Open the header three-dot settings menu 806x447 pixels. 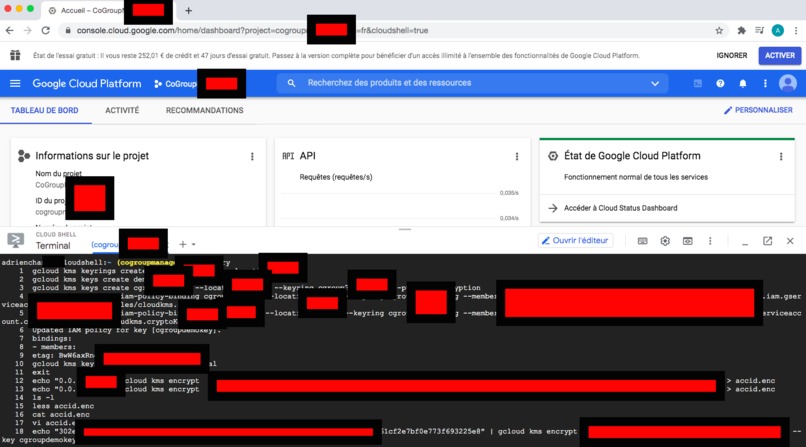coord(765,83)
